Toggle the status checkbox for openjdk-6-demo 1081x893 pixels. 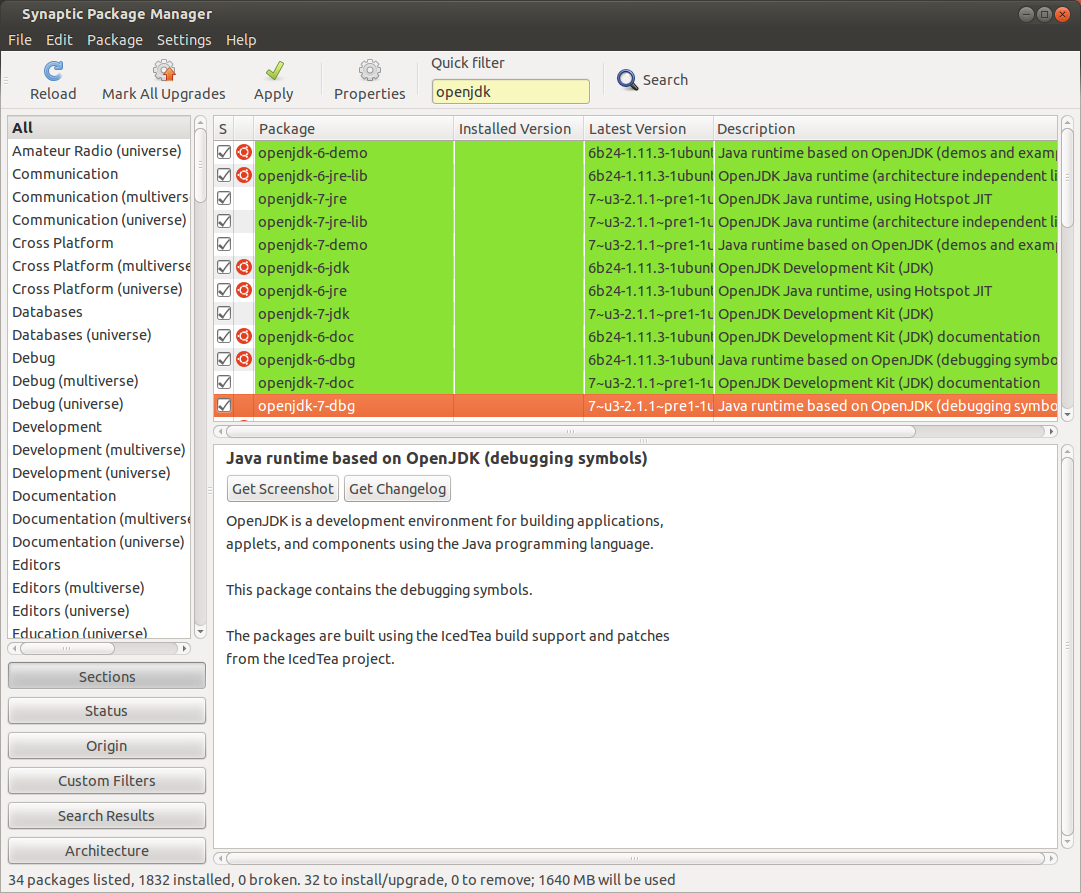point(224,152)
